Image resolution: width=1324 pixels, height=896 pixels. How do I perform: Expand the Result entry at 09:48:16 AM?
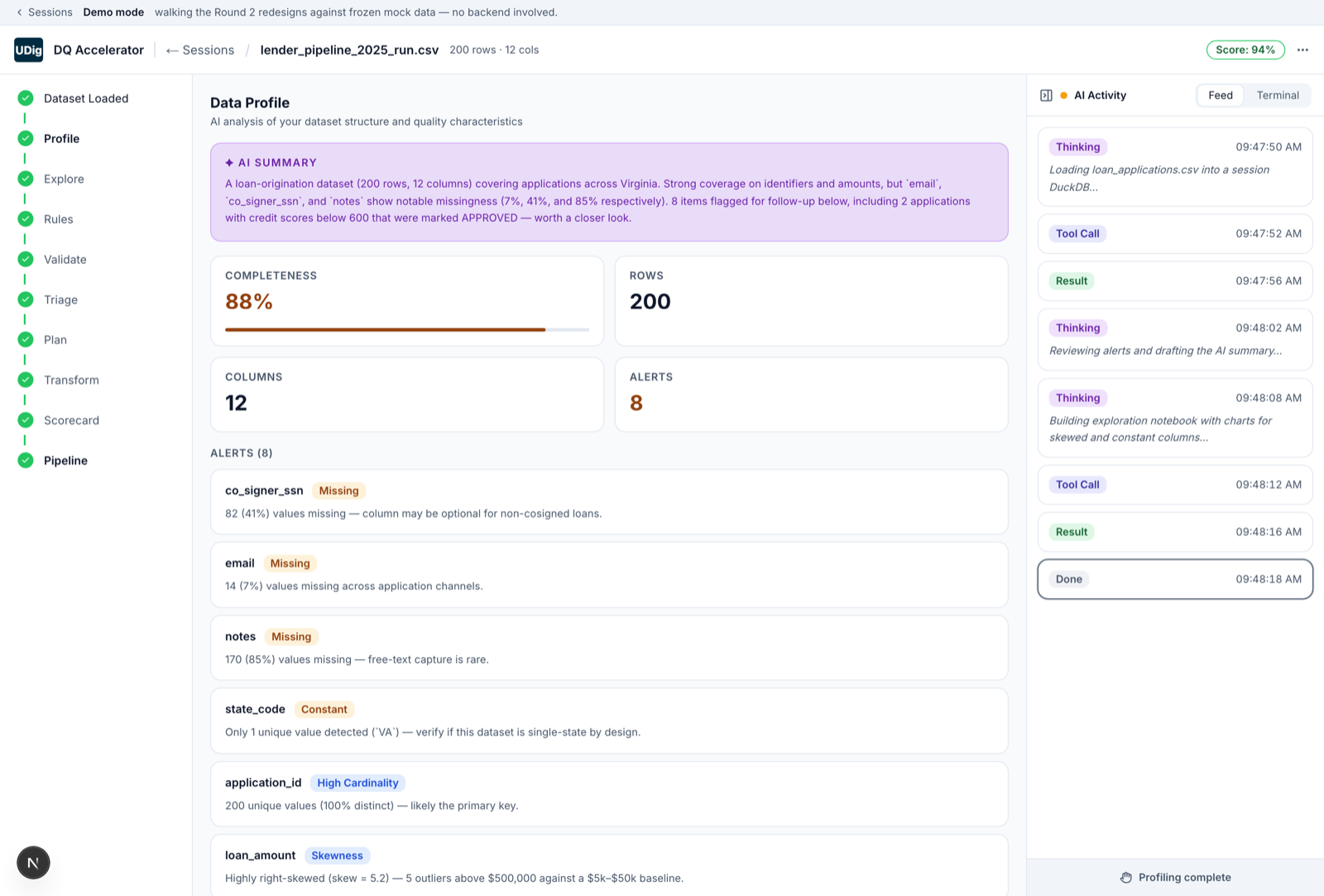point(1175,532)
